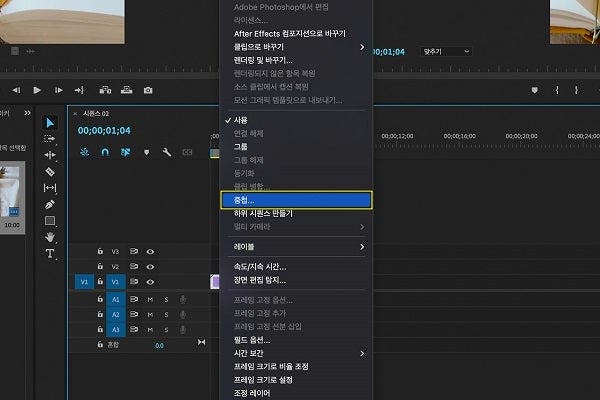This screenshot has height=400, width=600.
Task: Select the Type tool
Action: (x=50, y=253)
